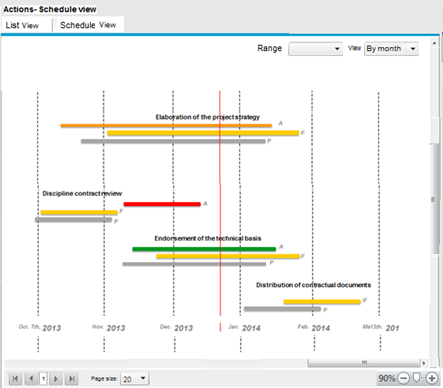Click the vertical scrollbar up arrow
Image resolution: width=443 pixels, height=388 pixels.
pyautogui.click(x=434, y=43)
